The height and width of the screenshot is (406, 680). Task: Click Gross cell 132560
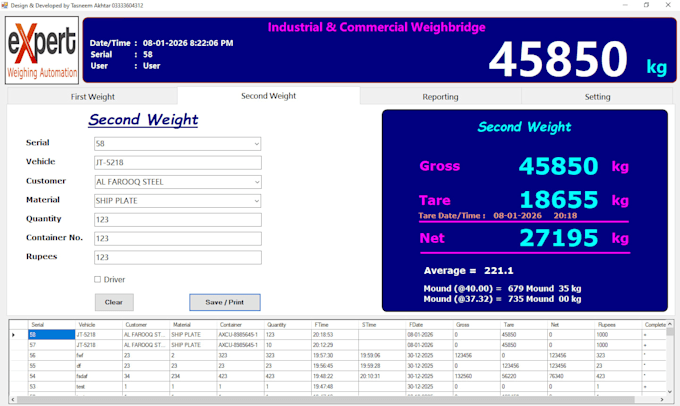[x=476, y=377]
